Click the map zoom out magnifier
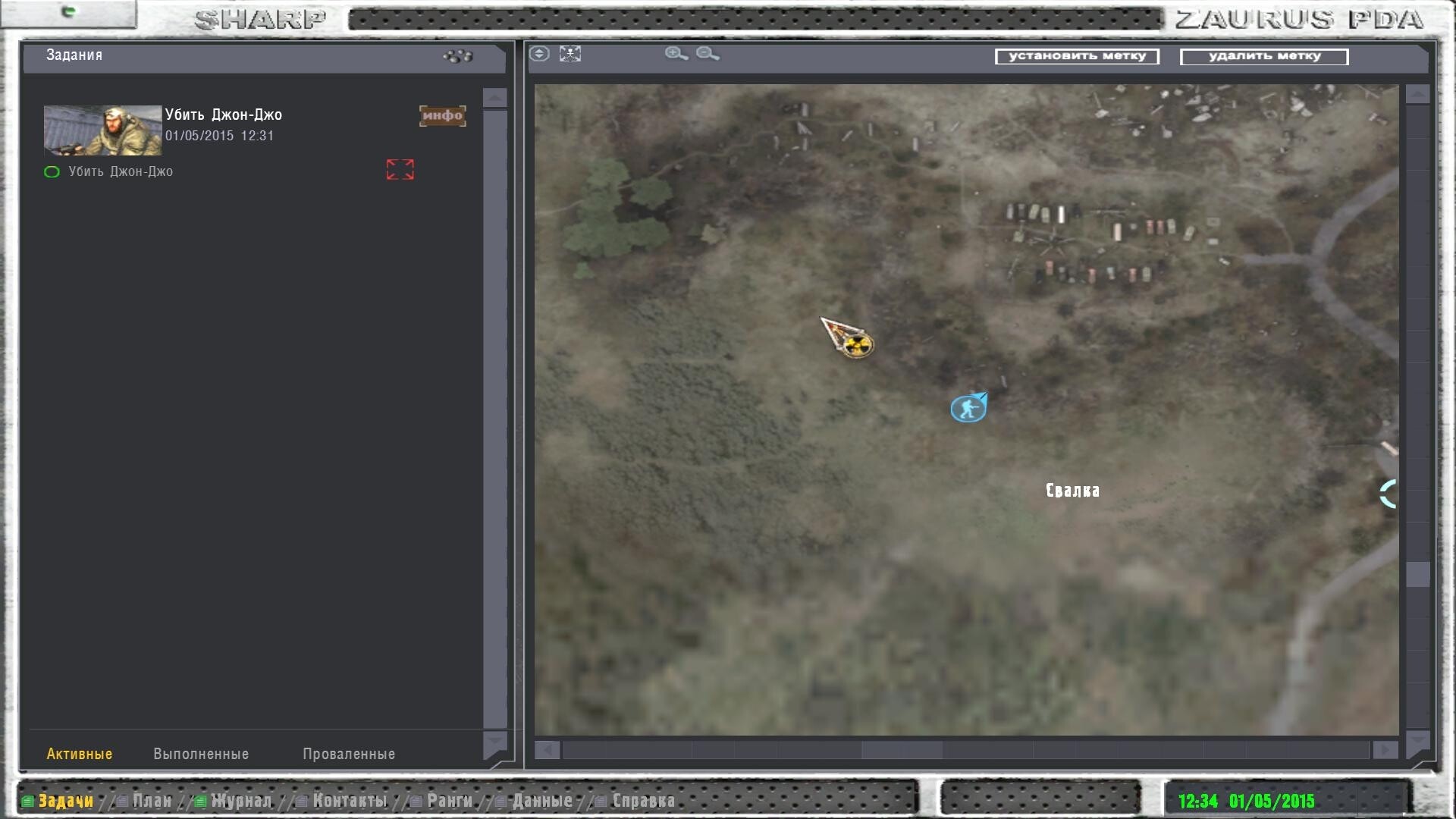Screen dimensions: 1456x819 (707, 54)
